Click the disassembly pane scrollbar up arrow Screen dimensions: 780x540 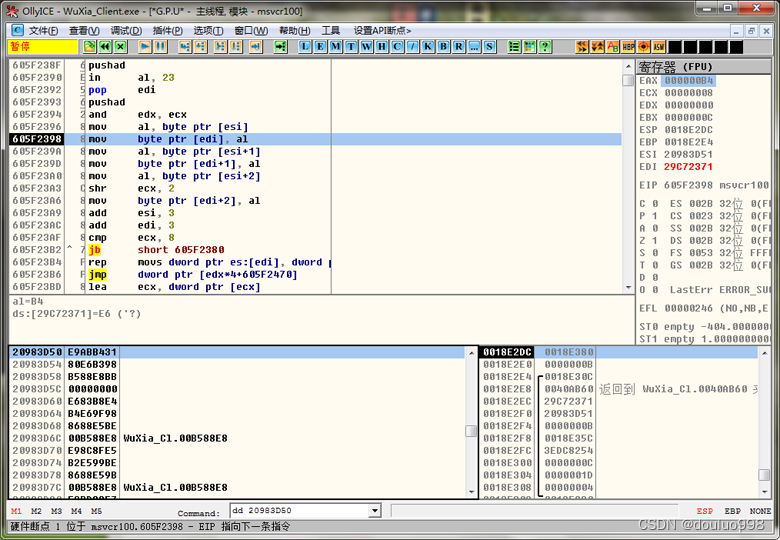pos(628,66)
